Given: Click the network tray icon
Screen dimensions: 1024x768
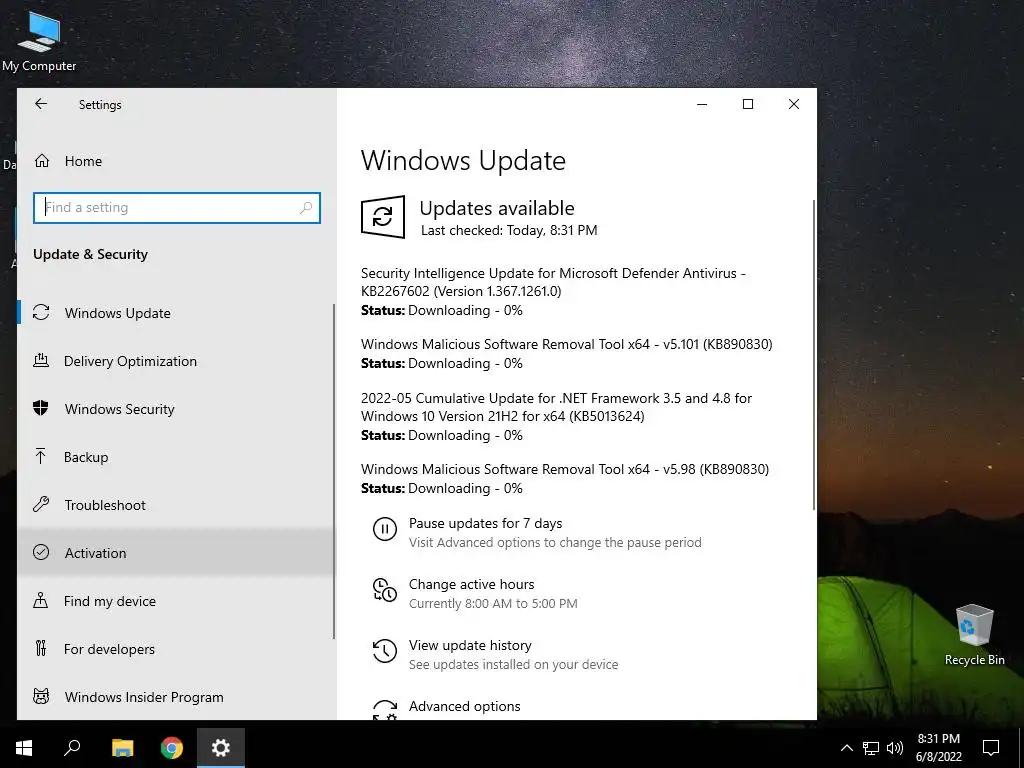Looking at the screenshot, I should pos(871,748).
